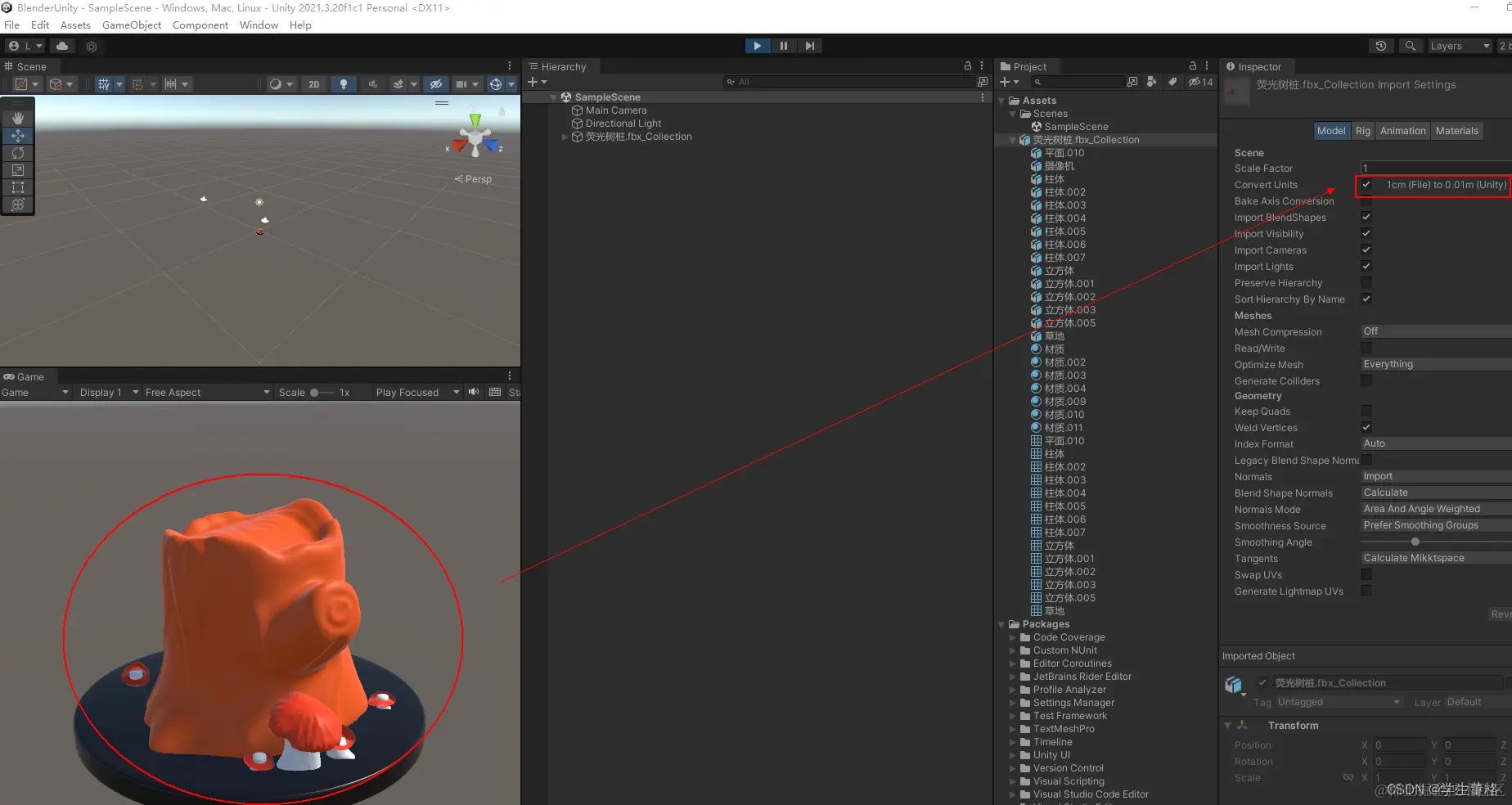Open the Free Aspect dropdown
The width and height of the screenshot is (1512, 805).
tap(208, 393)
